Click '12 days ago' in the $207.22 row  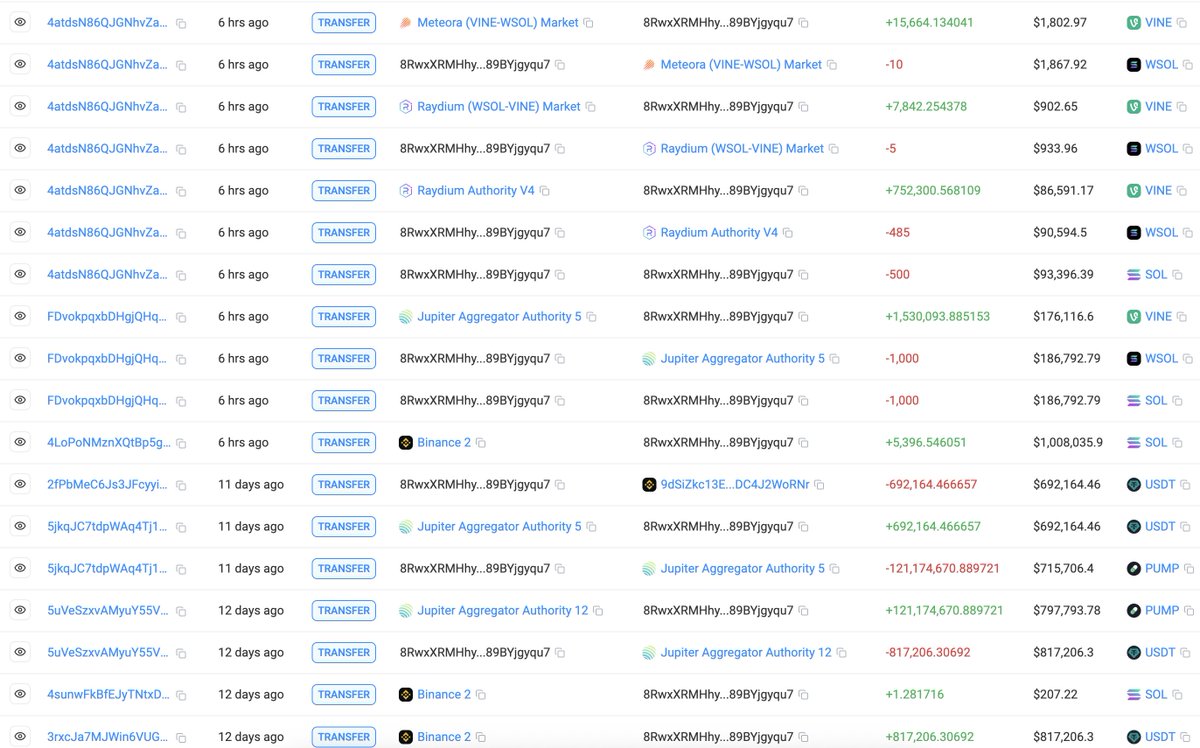pos(251,694)
